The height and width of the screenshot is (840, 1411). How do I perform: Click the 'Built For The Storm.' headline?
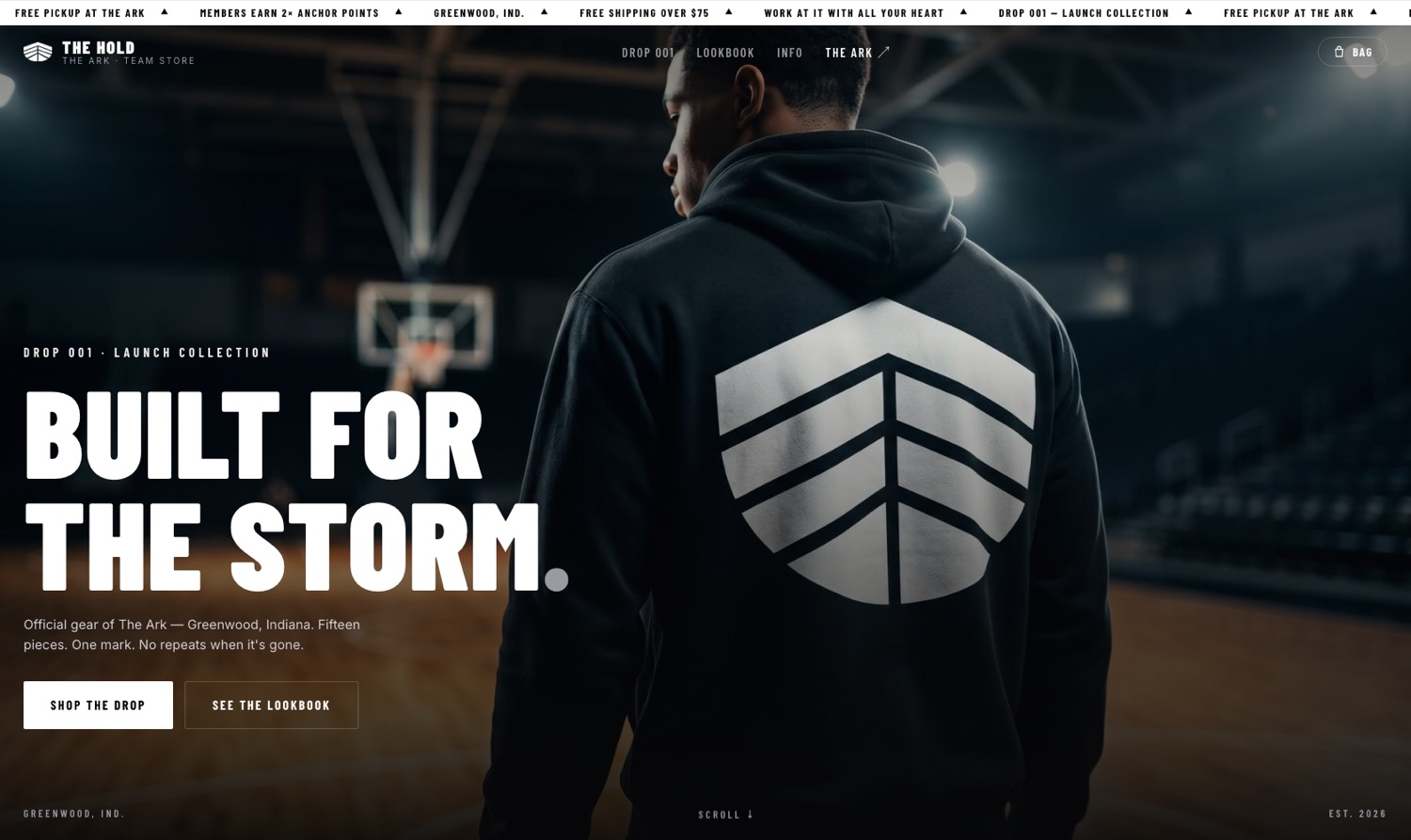pos(296,489)
